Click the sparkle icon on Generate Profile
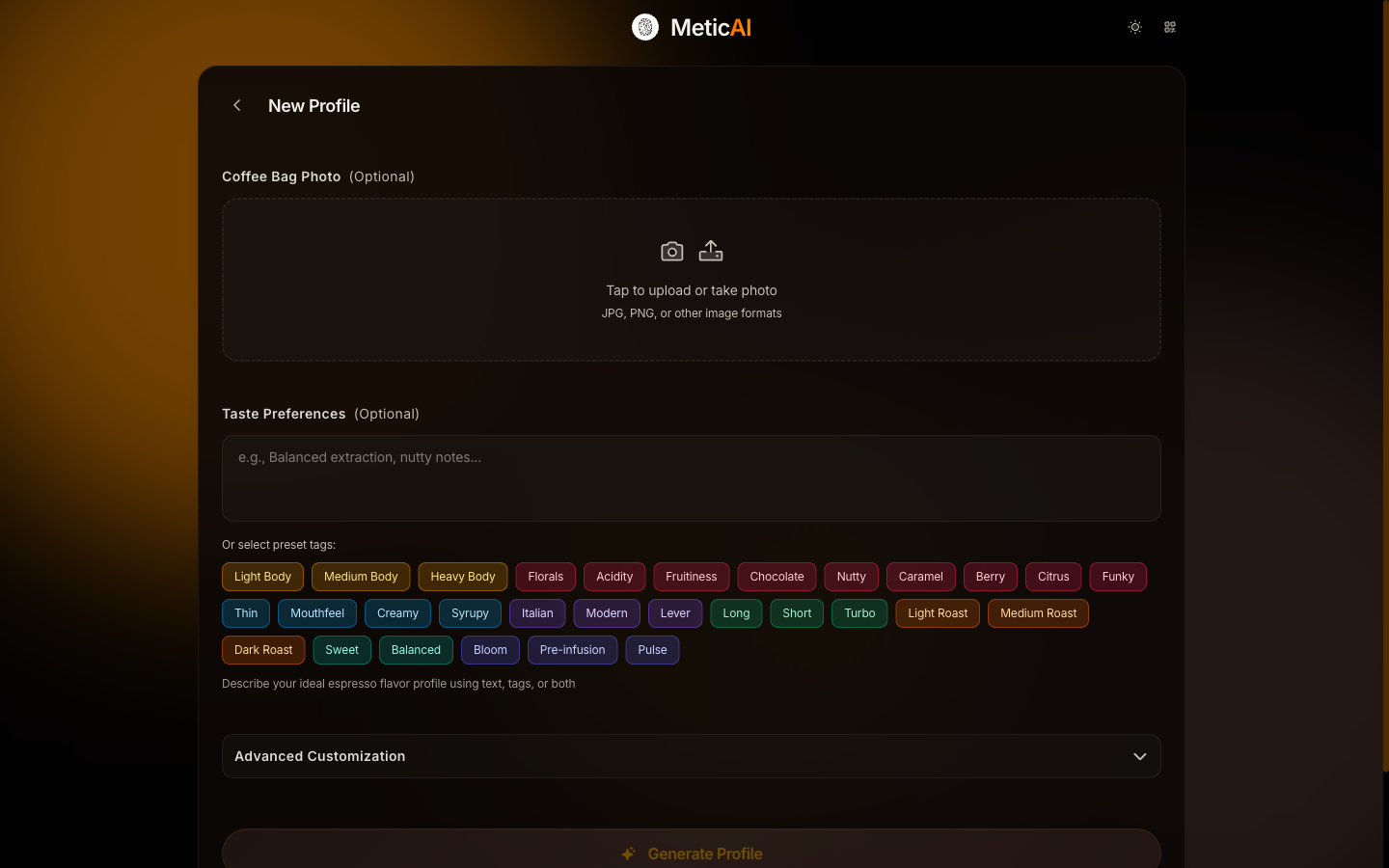Image resolution: width=1389 pixels, height=868 pixels. point(628,854)
